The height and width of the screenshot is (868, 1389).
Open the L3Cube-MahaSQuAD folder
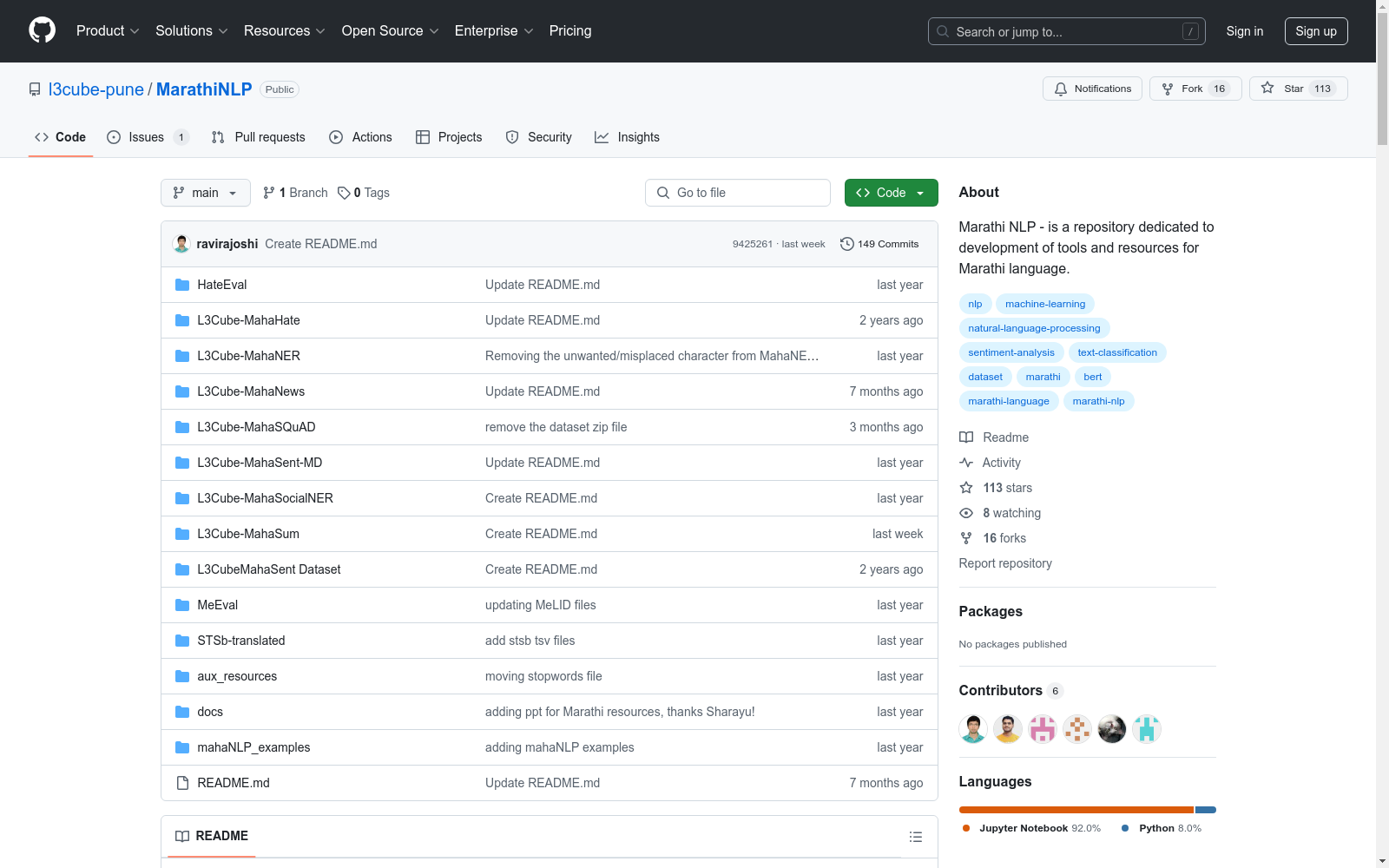coord(256,427)
